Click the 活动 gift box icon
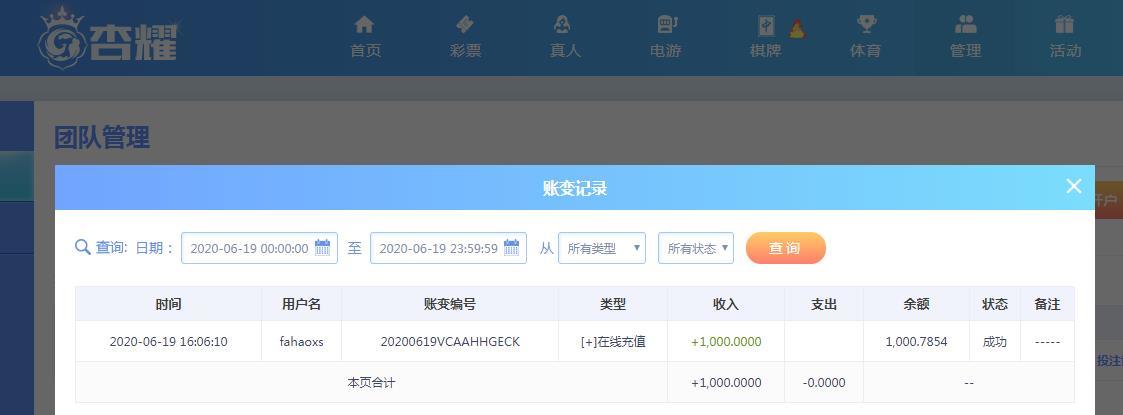1123x415 pixels. 1065,24
